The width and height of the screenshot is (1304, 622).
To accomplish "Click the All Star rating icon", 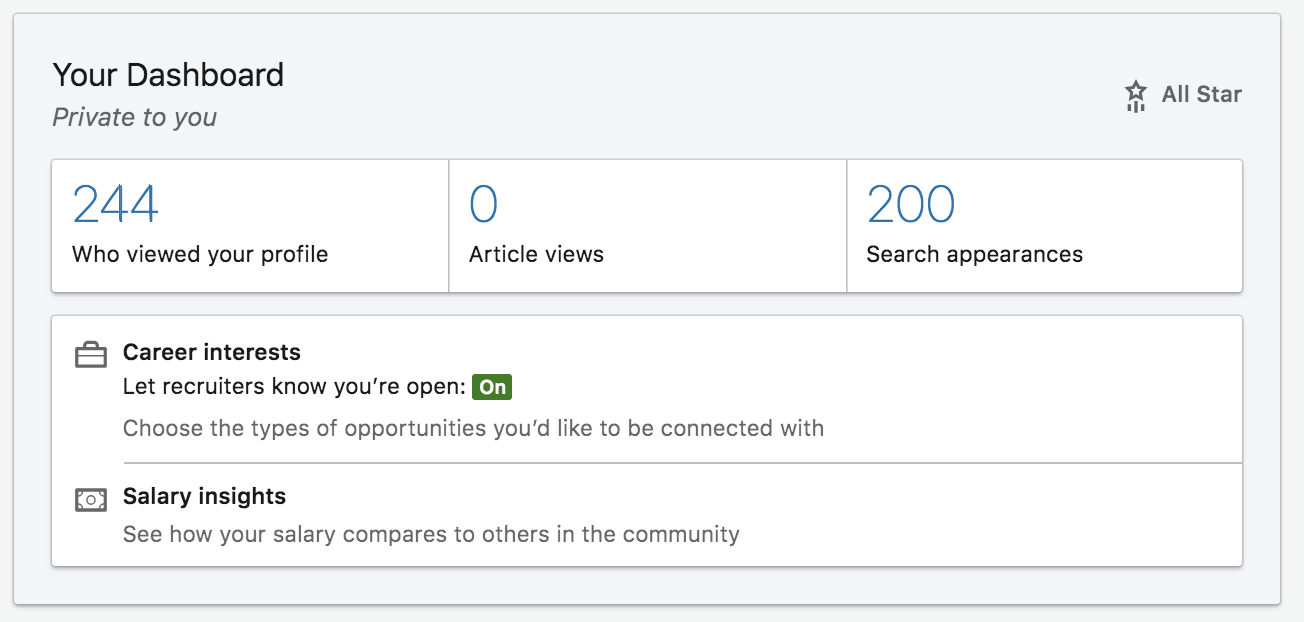I will click(x=1135, y=96).
